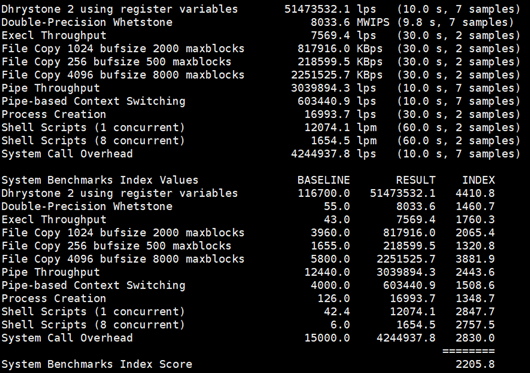530x373 pixels.
Task: Click '(10.0 s, 7 samples)' on System Call Overhead row
Action: 459,154
